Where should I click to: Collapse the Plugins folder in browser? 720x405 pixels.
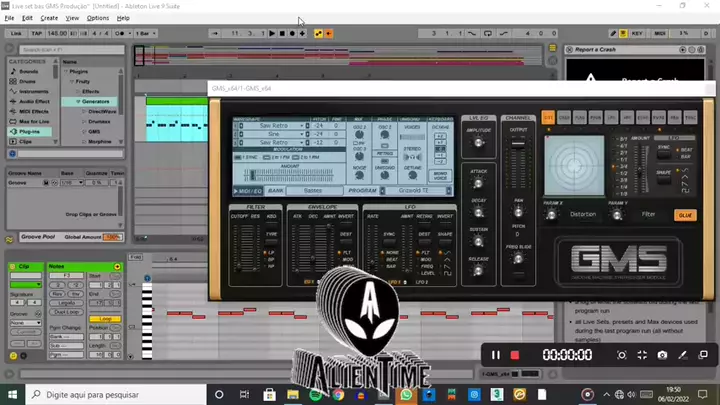coord(66,72)
